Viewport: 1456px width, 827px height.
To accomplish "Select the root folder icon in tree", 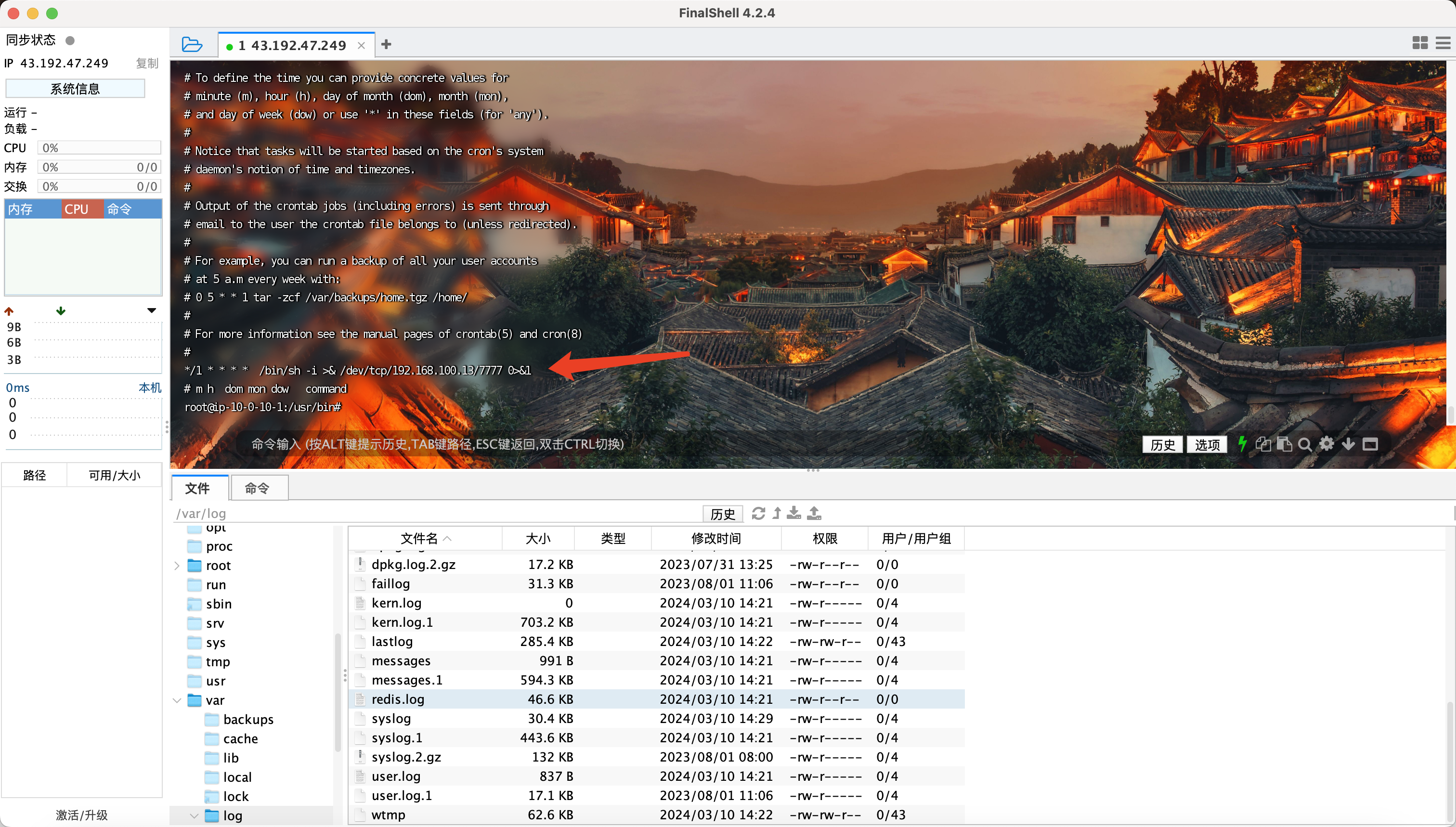I will [195, 565].
